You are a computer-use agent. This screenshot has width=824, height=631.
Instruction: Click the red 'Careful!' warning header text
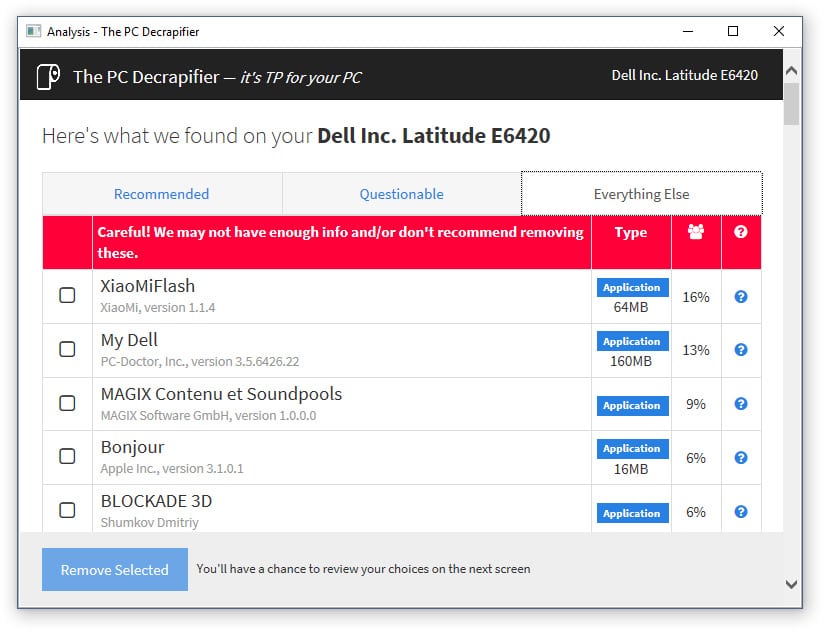tap(341, 243)
